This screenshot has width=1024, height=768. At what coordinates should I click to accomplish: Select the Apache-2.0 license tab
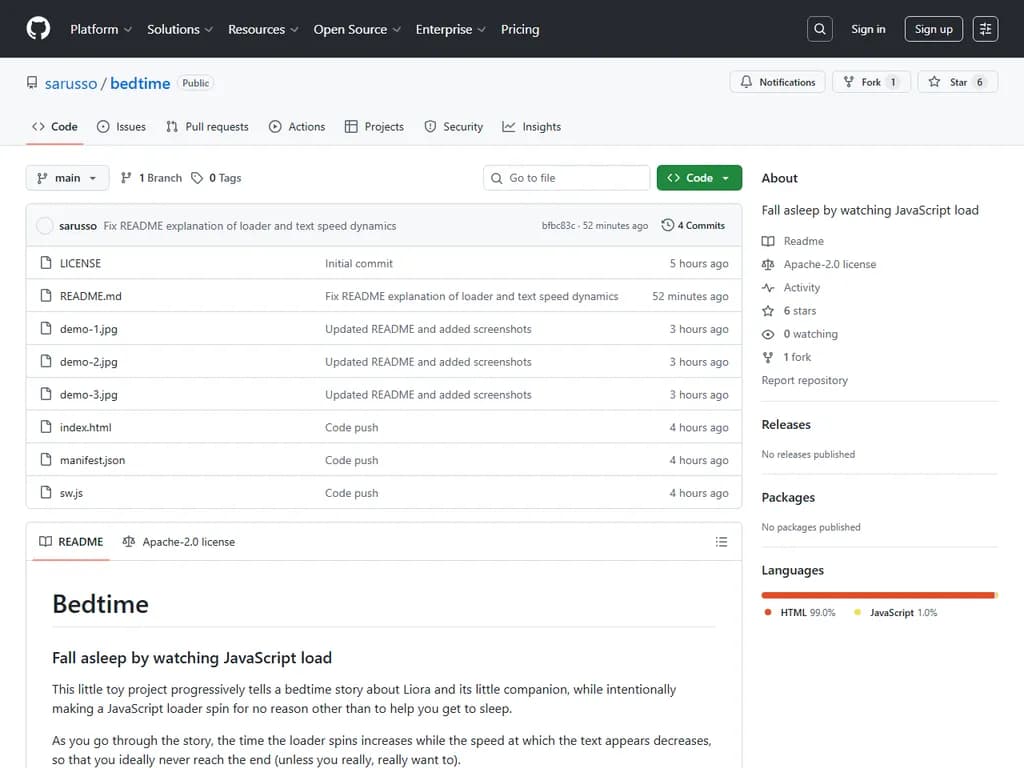click(x=179, y=542)
